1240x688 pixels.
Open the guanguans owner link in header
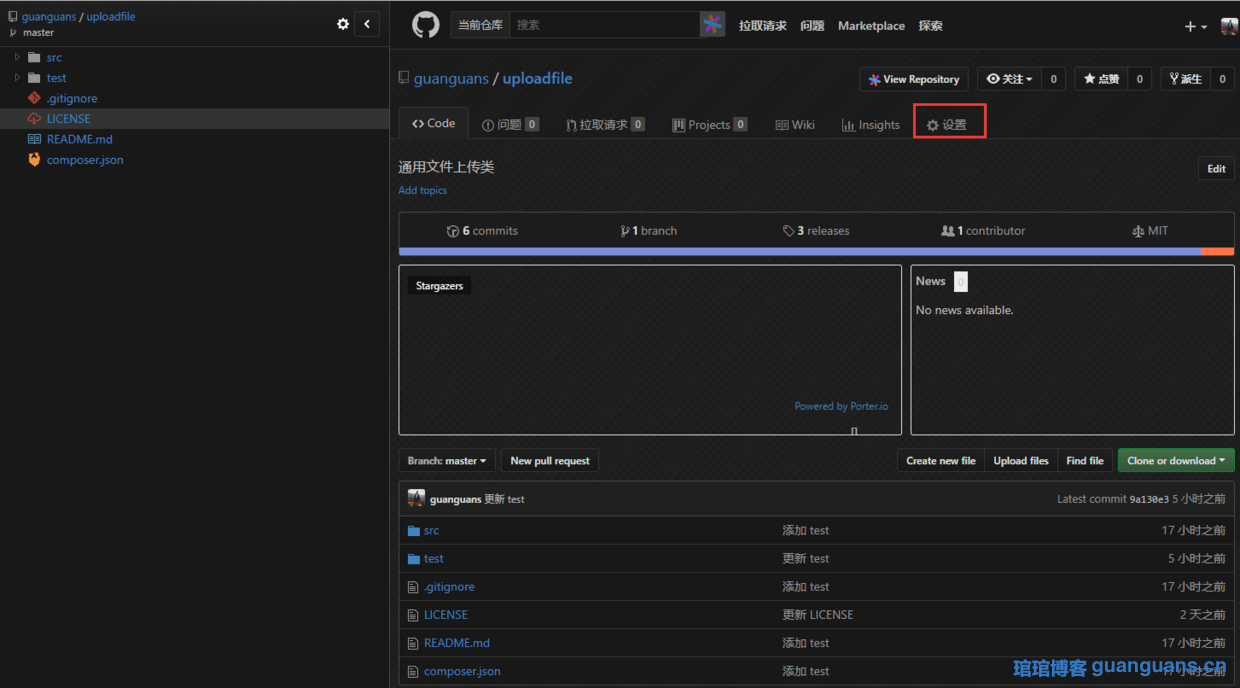pyautogui.click(x=451, y=78)
